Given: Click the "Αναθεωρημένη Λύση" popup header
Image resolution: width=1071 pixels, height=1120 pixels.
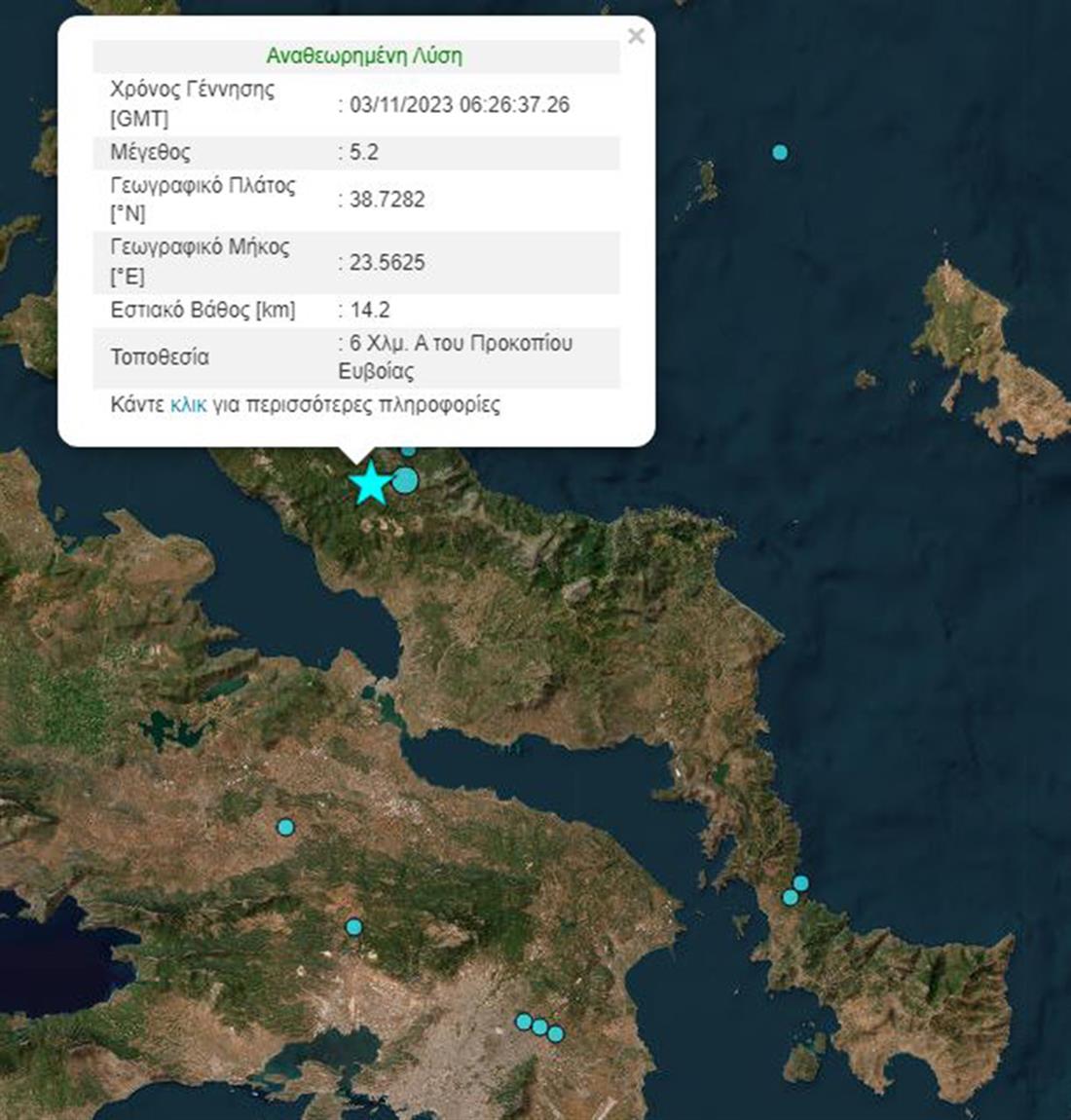Looking at the screenshot, I should (x=364, y=56).
